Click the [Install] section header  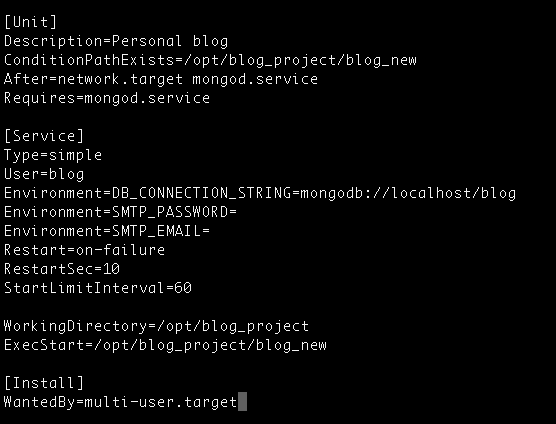coord(44,383)
